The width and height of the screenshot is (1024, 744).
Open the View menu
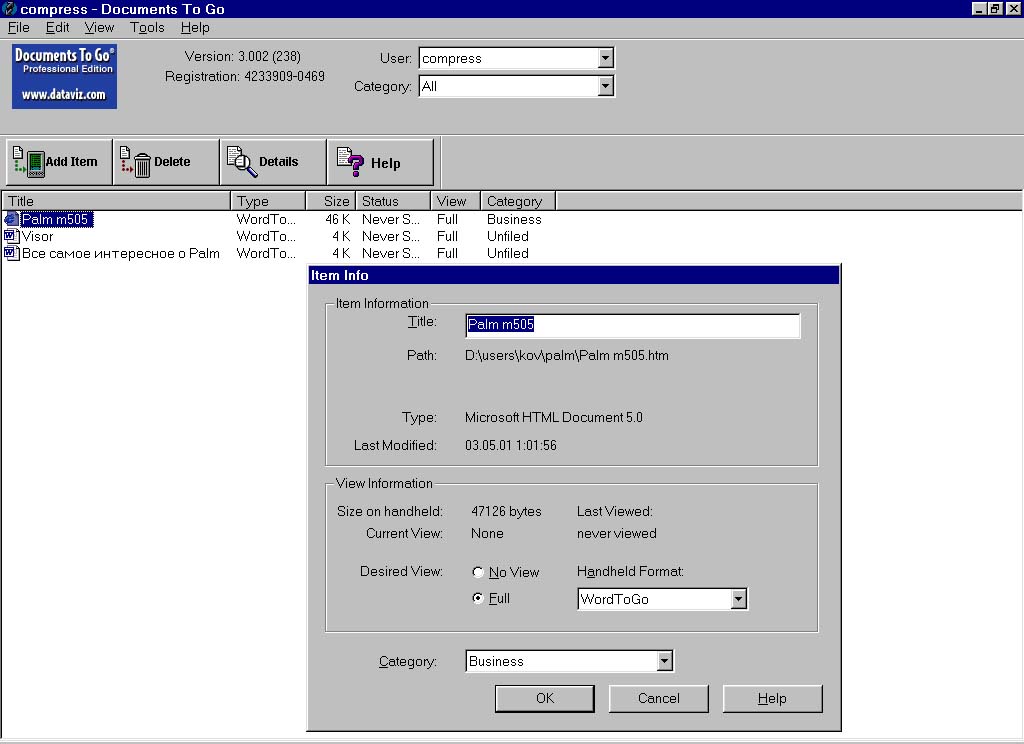[x=99, y=27]
